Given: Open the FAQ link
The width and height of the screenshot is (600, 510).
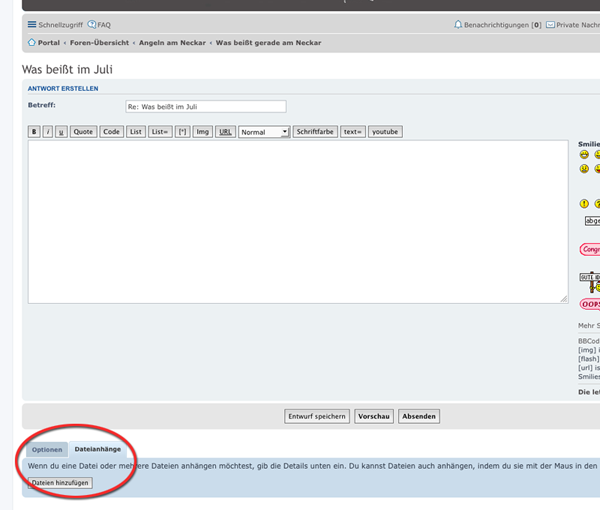Looking at the screenshot, I should click(x=104, y=25).
